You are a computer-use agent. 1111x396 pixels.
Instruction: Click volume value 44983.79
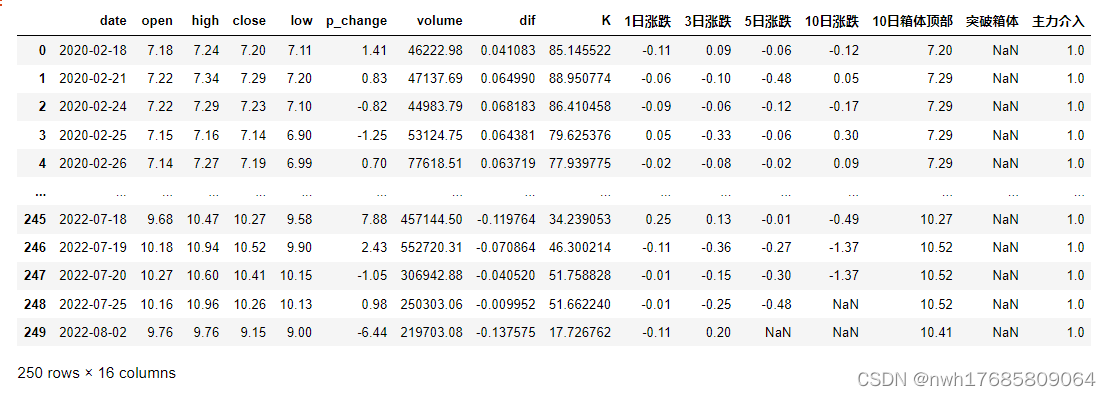tap(436, 106)
